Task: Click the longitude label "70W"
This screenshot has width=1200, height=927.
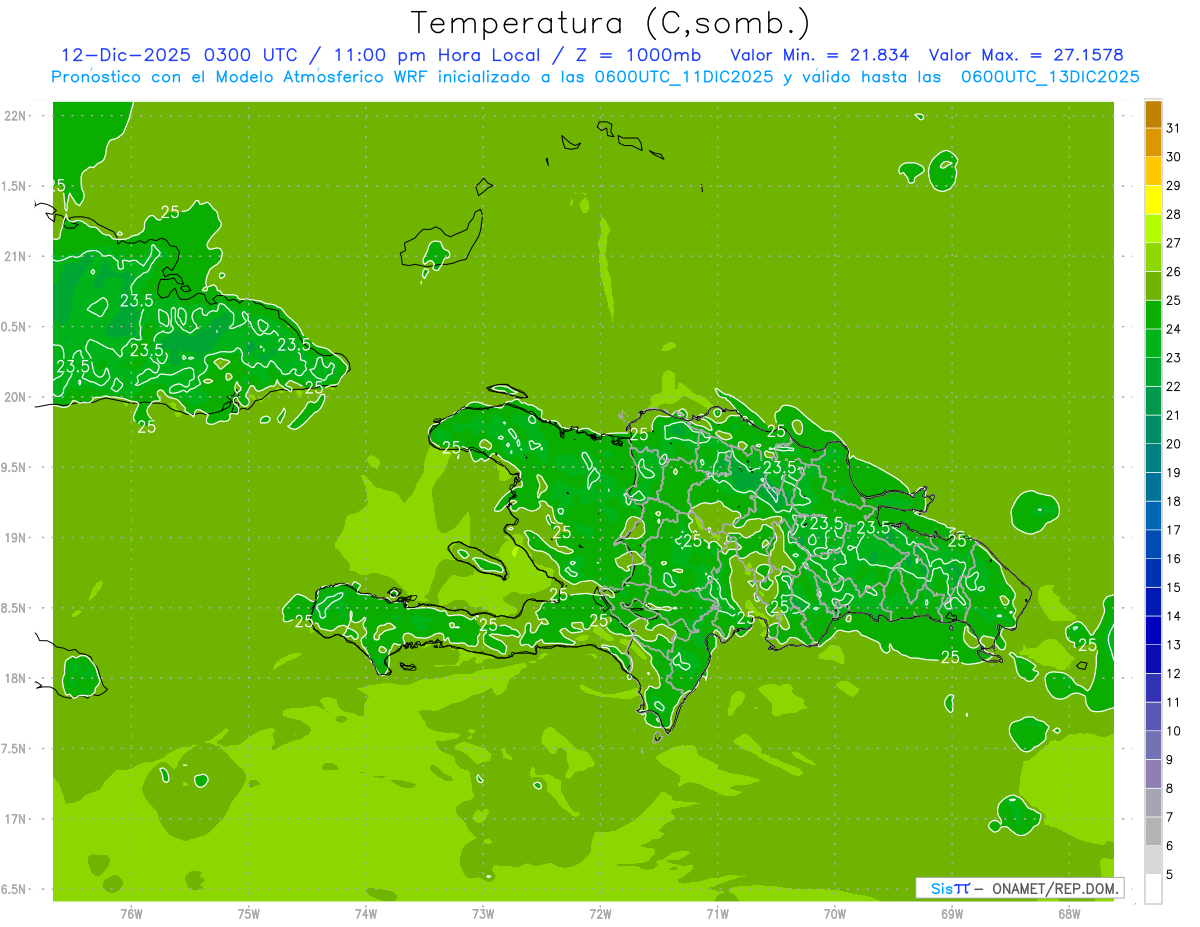Action: (x=835, y=914)
